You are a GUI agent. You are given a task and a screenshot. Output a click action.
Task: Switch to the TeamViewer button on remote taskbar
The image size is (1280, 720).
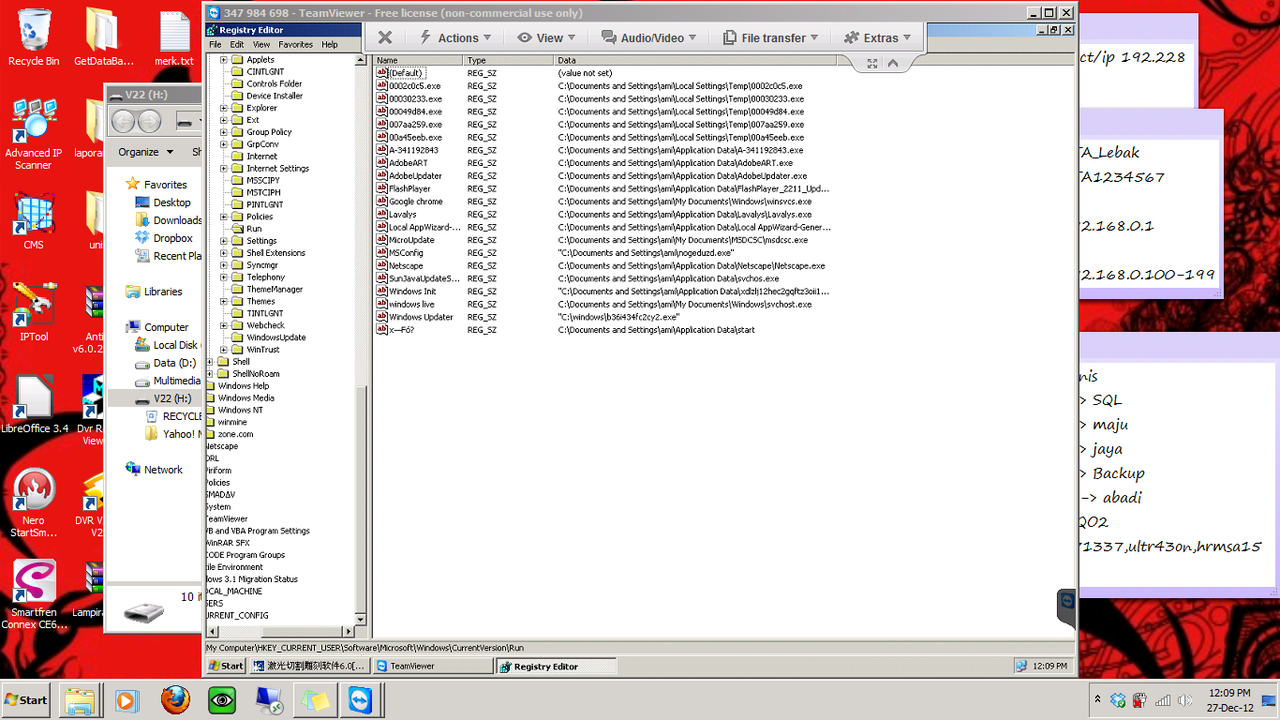[433, 666]
